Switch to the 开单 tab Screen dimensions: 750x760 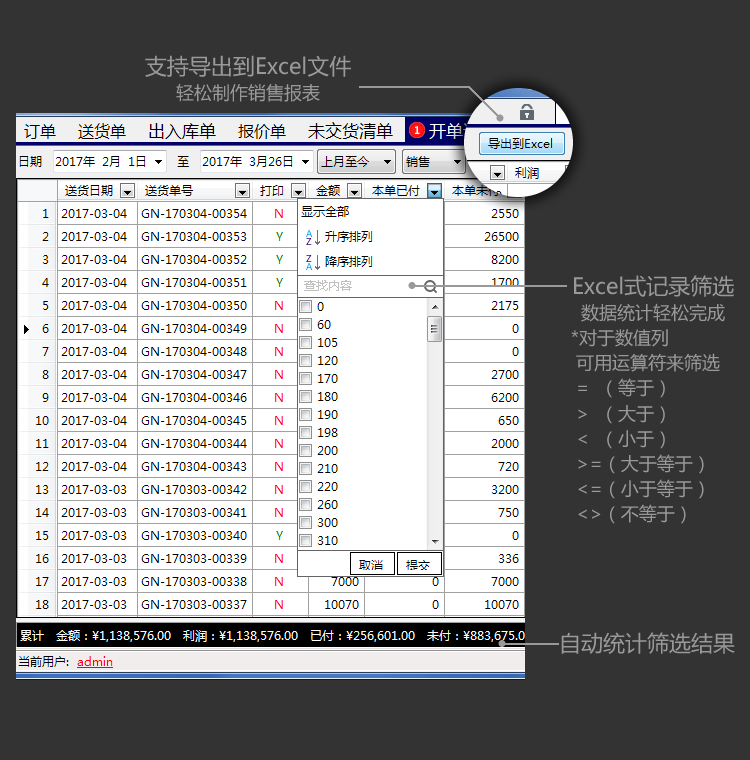436,131
